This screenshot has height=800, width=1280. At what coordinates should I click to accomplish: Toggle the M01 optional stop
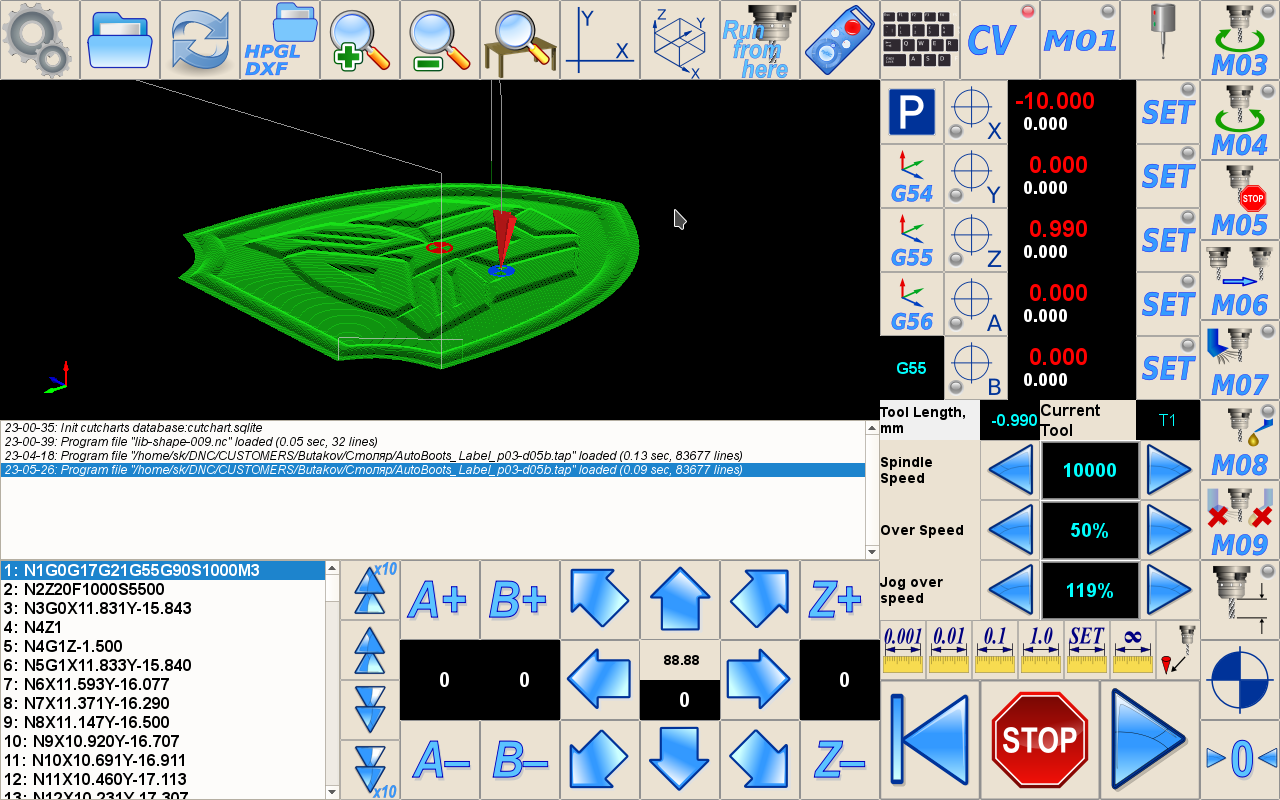pos(1080,40)
